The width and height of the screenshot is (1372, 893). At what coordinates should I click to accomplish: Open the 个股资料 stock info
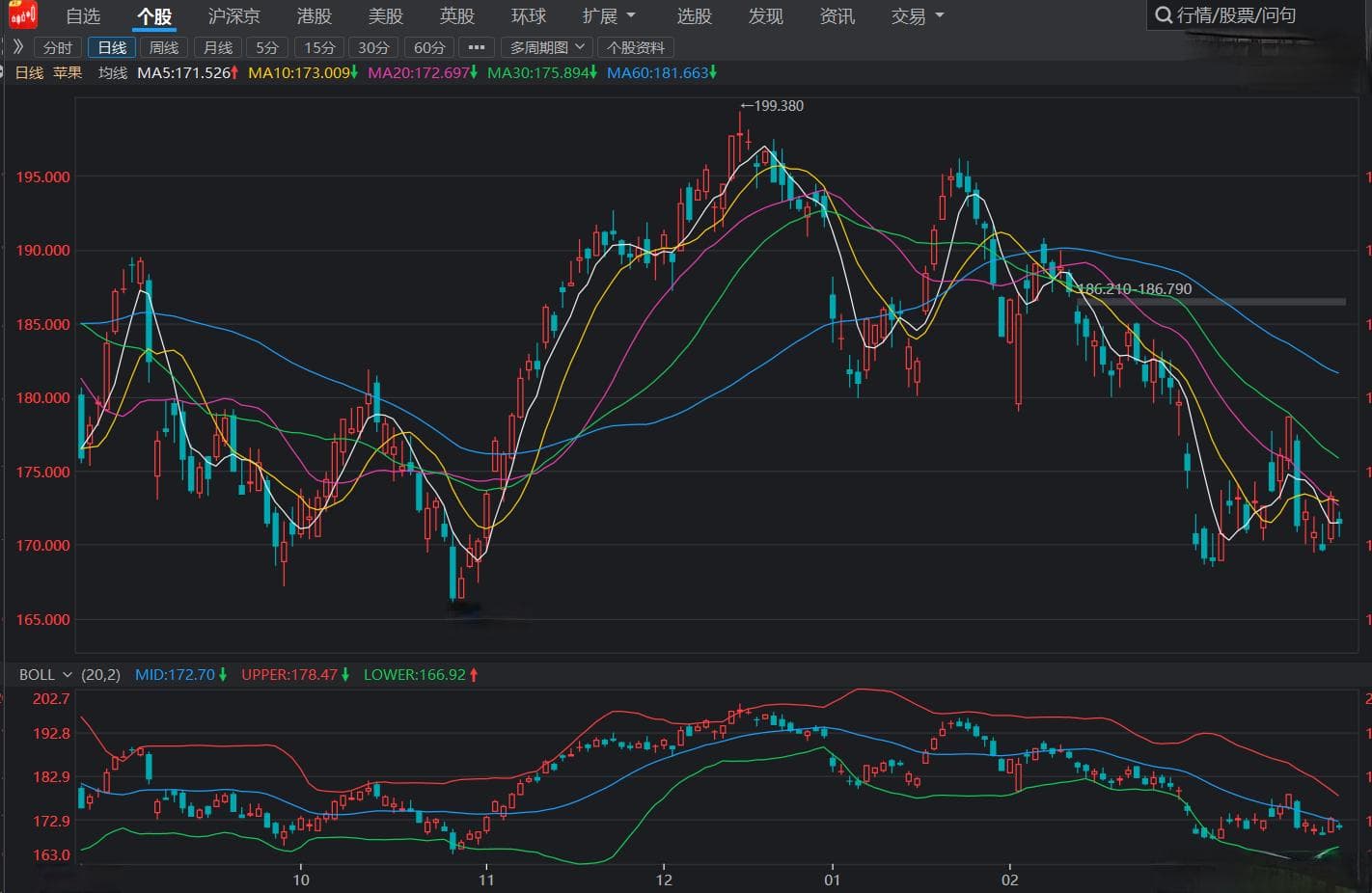point(636,47)
